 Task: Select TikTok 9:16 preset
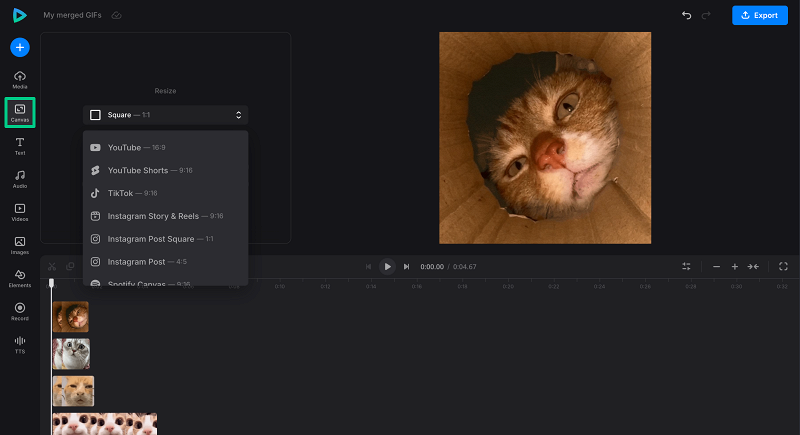165,193
